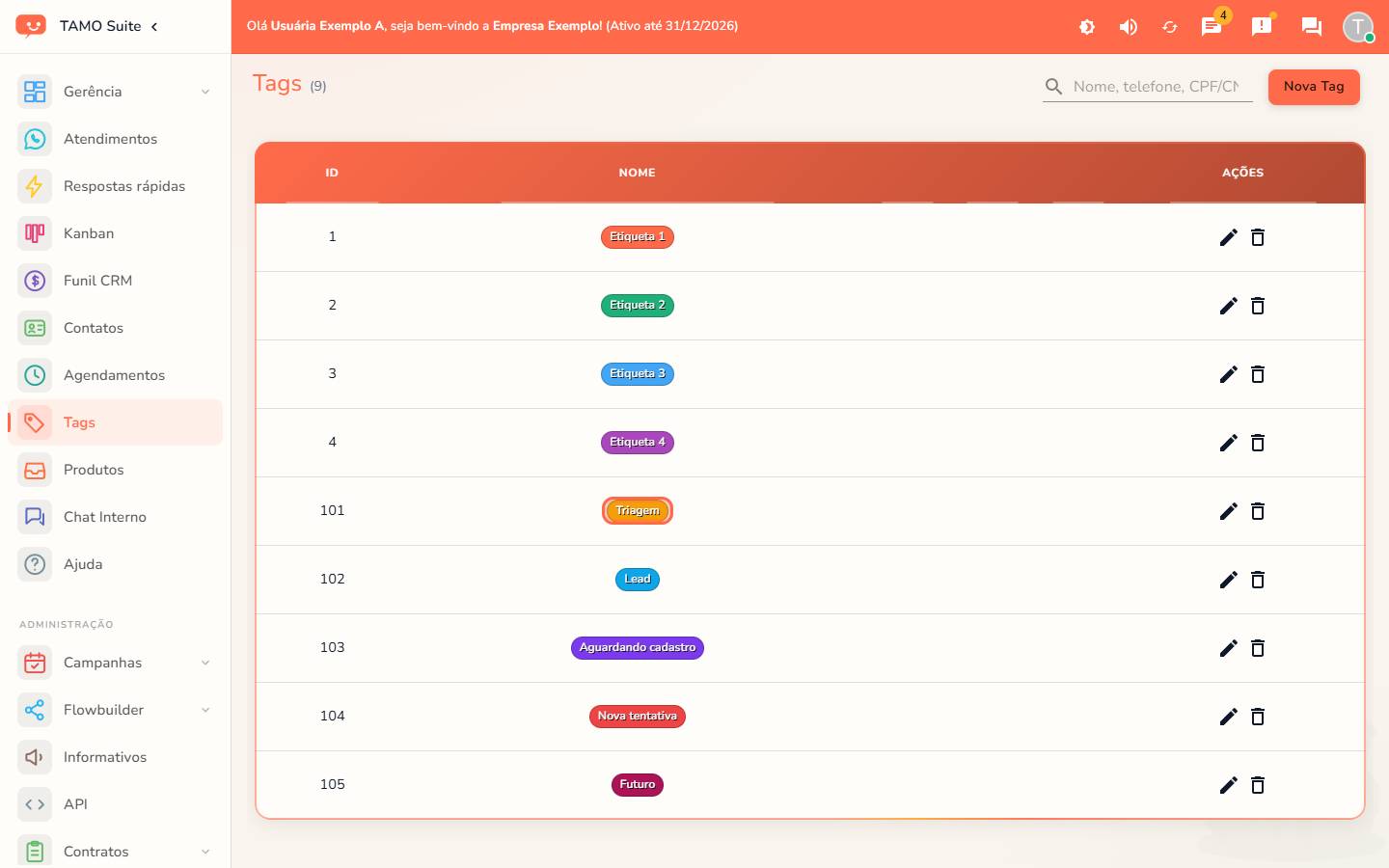
Task: Select Tags in the sidebar
Action: tap(115, 422)
